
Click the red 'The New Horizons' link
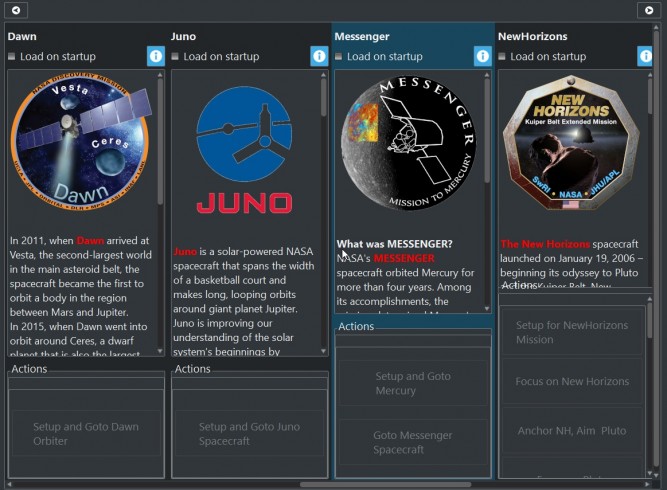545,244
